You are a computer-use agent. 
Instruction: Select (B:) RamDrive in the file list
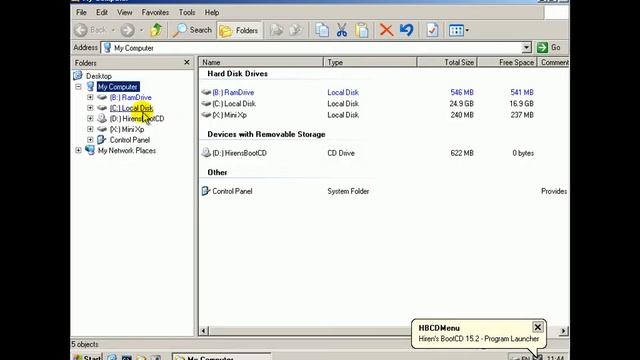tap(233, 93)
